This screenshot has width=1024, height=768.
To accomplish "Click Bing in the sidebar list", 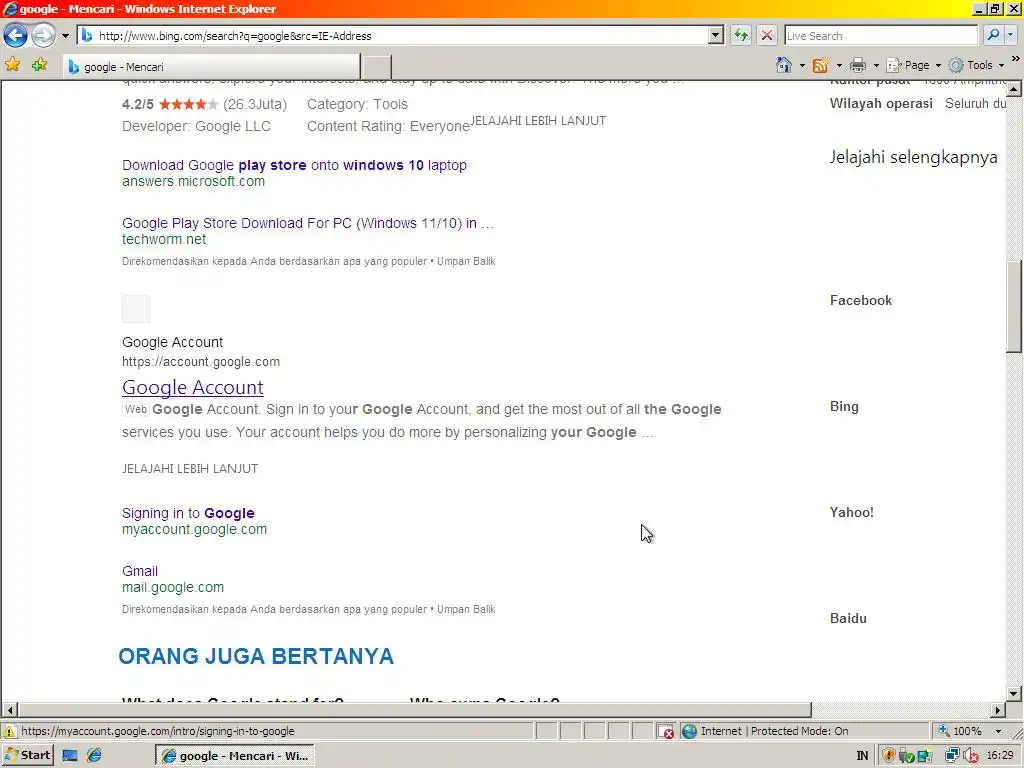I will (x=844, y=406).
